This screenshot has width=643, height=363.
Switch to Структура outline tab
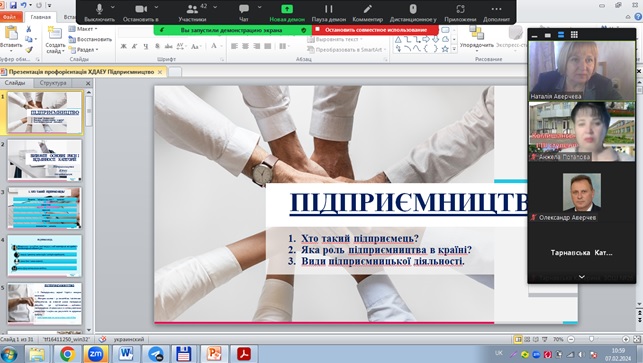pyautogui.click(x=53, y=83)
